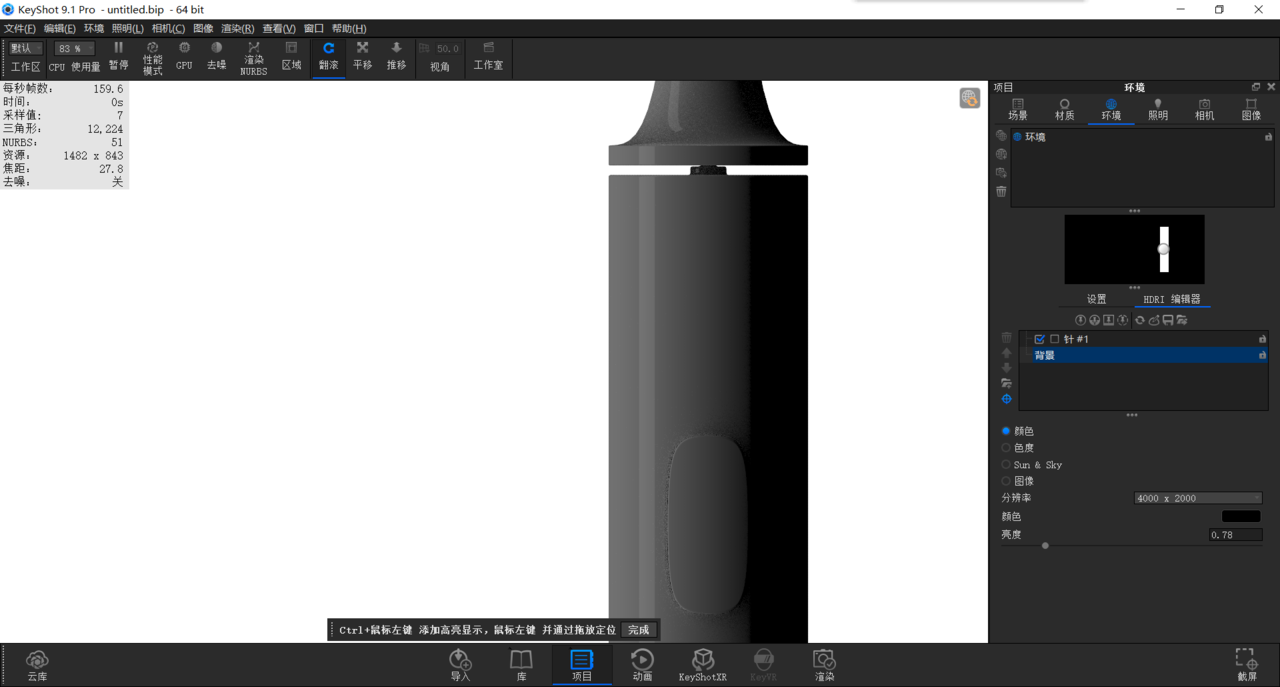Viewport: 1280px width, 687px height.
Task: Click the HDRI preview pin marker
Action: pos(1163,249)
